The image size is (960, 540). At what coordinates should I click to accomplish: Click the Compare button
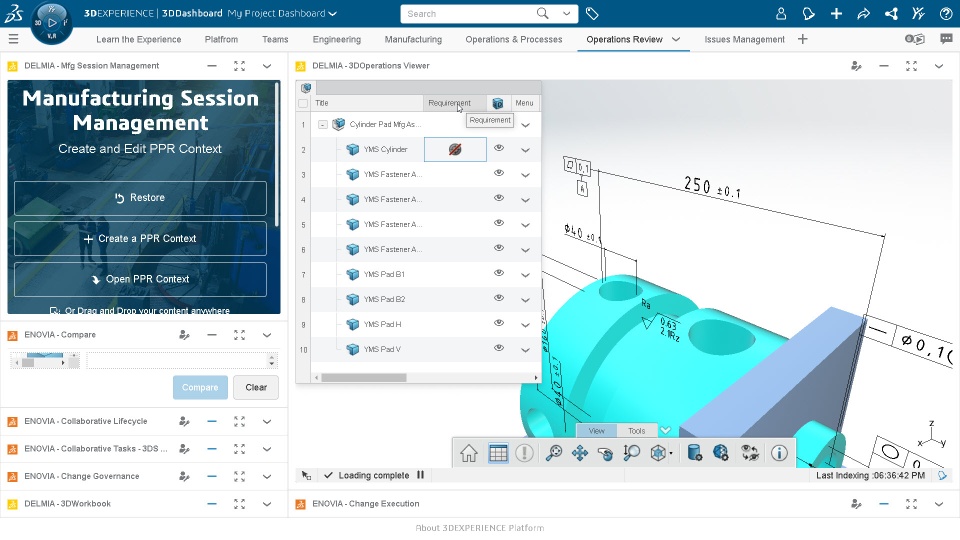pos(200,388)
